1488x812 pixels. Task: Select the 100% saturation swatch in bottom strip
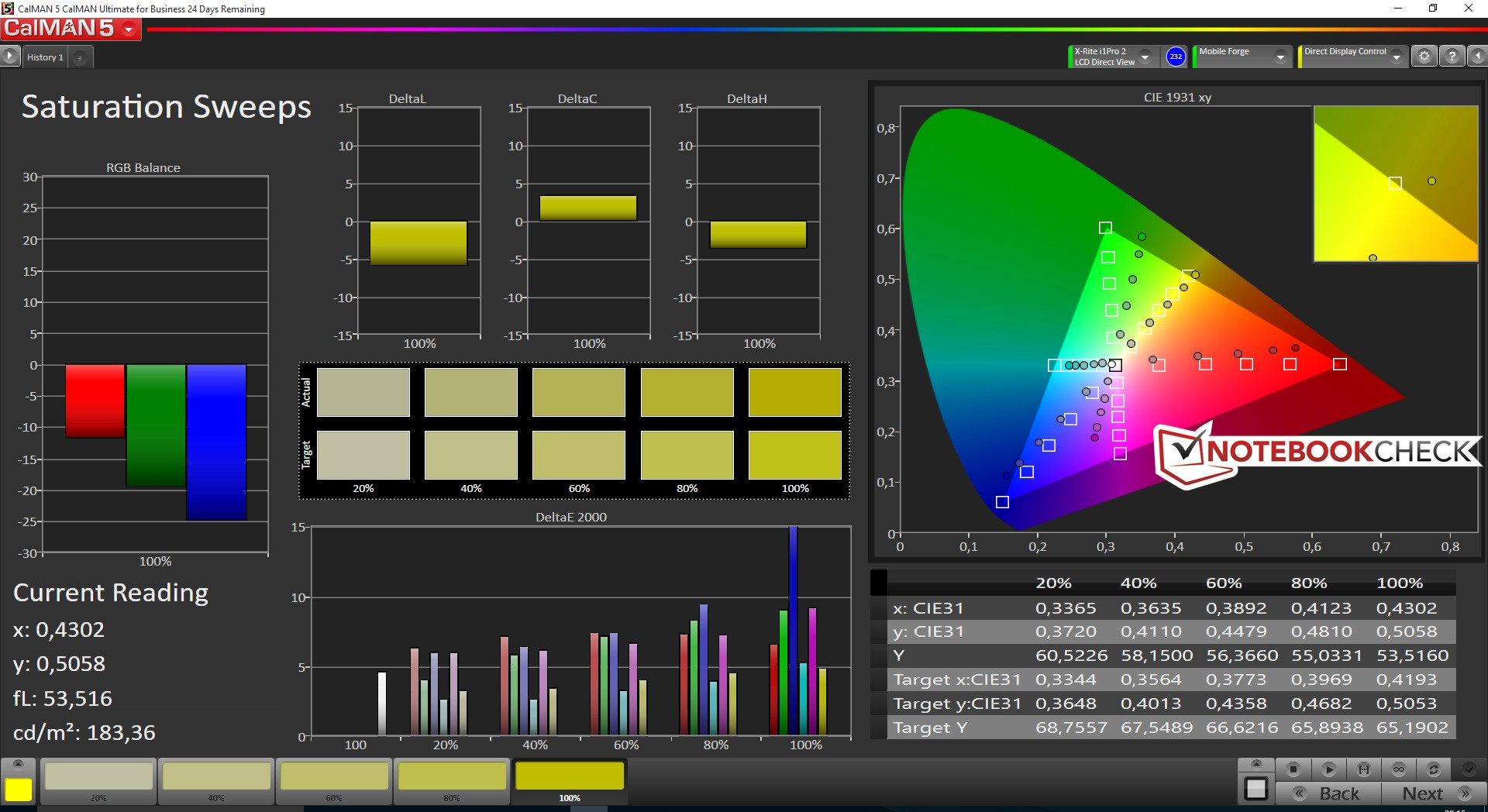click(x=570, y=781)
